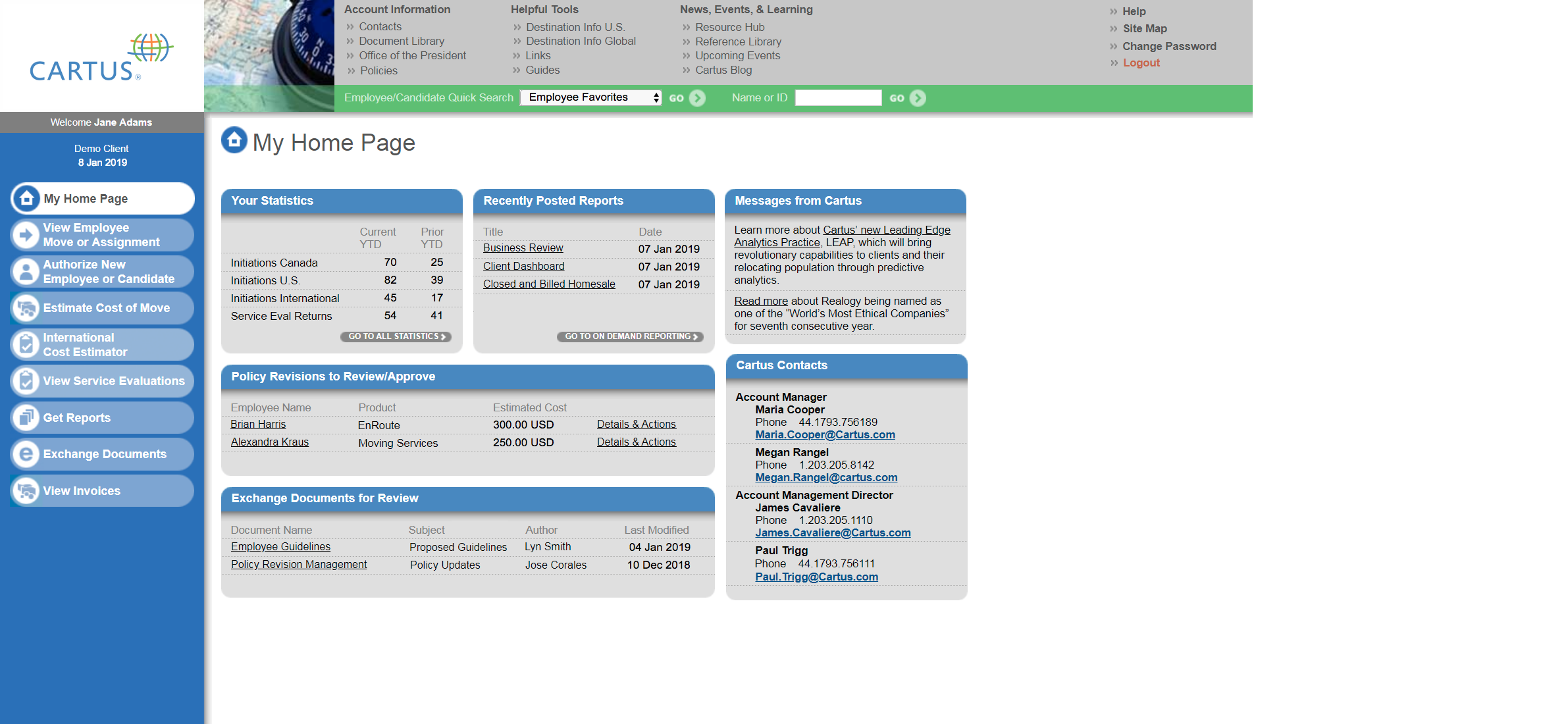Click Go To On Demand Reporting button
The image size is (1568, 724).
pos(630,336)
